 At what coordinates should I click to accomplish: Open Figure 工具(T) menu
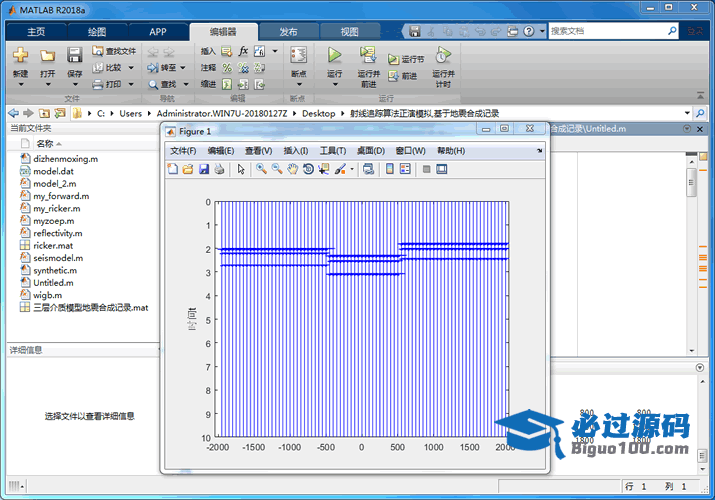pos(332,151)
